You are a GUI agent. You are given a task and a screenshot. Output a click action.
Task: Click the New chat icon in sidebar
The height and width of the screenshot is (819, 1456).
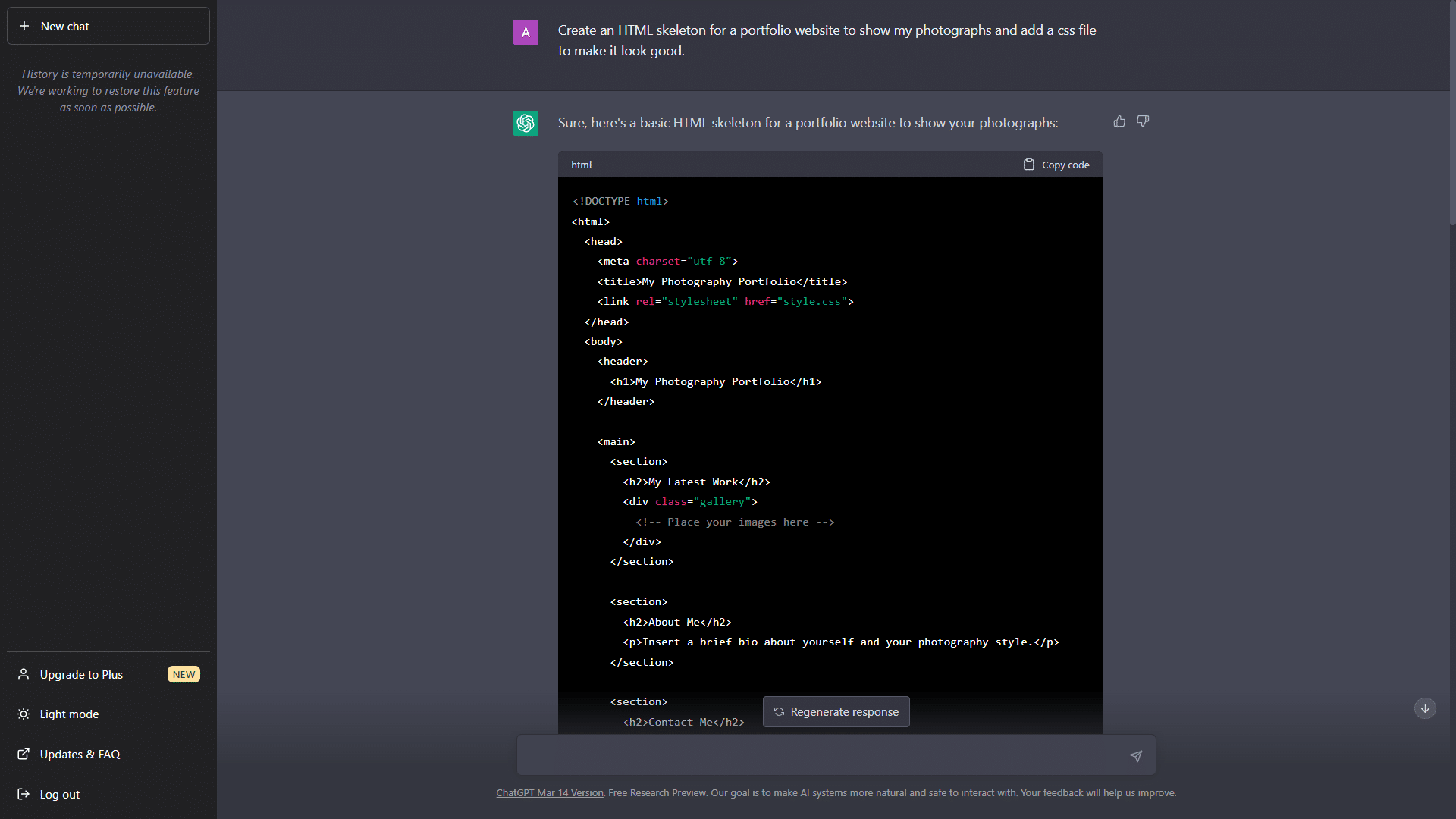24,25
